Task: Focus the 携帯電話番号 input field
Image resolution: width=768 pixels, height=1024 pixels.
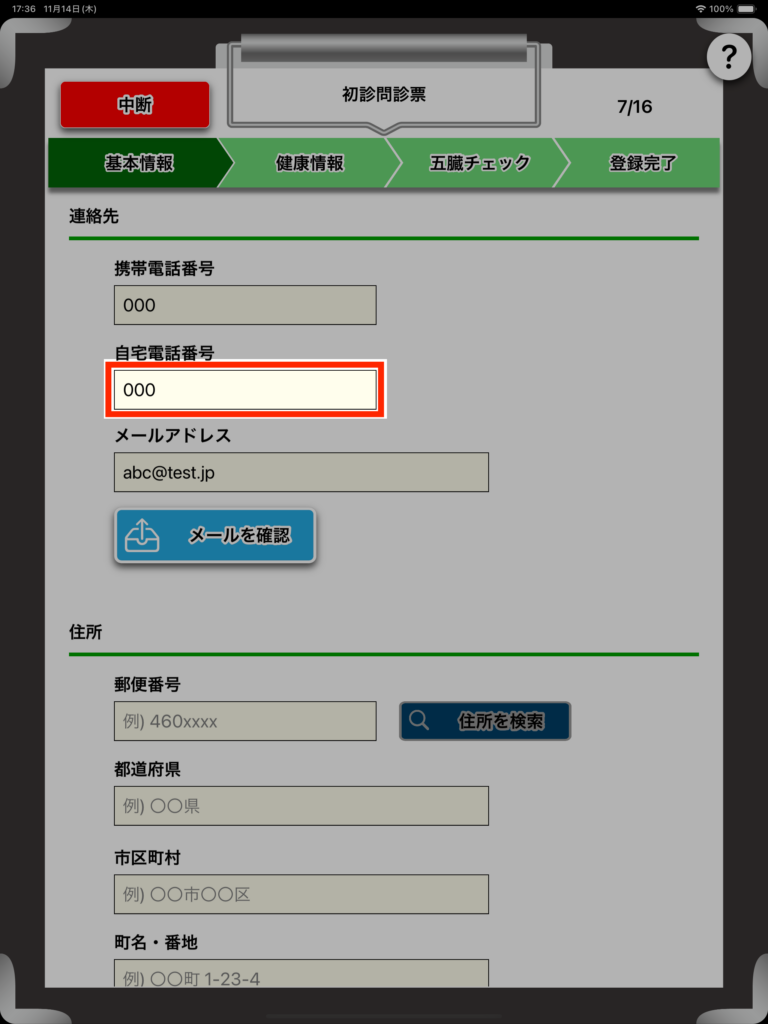Action: point(245,305)
